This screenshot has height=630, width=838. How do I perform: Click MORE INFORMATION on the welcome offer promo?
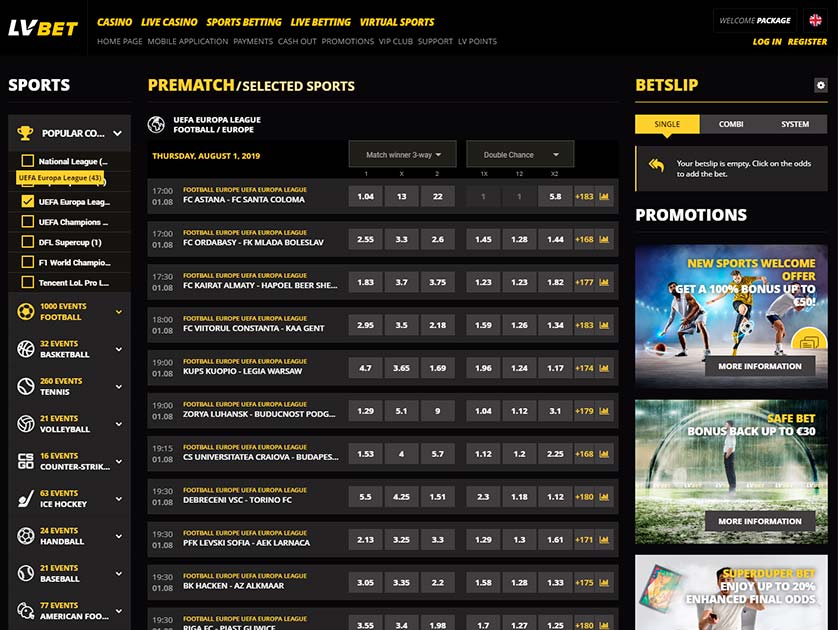pyautogui.click(x=759, y=366)
